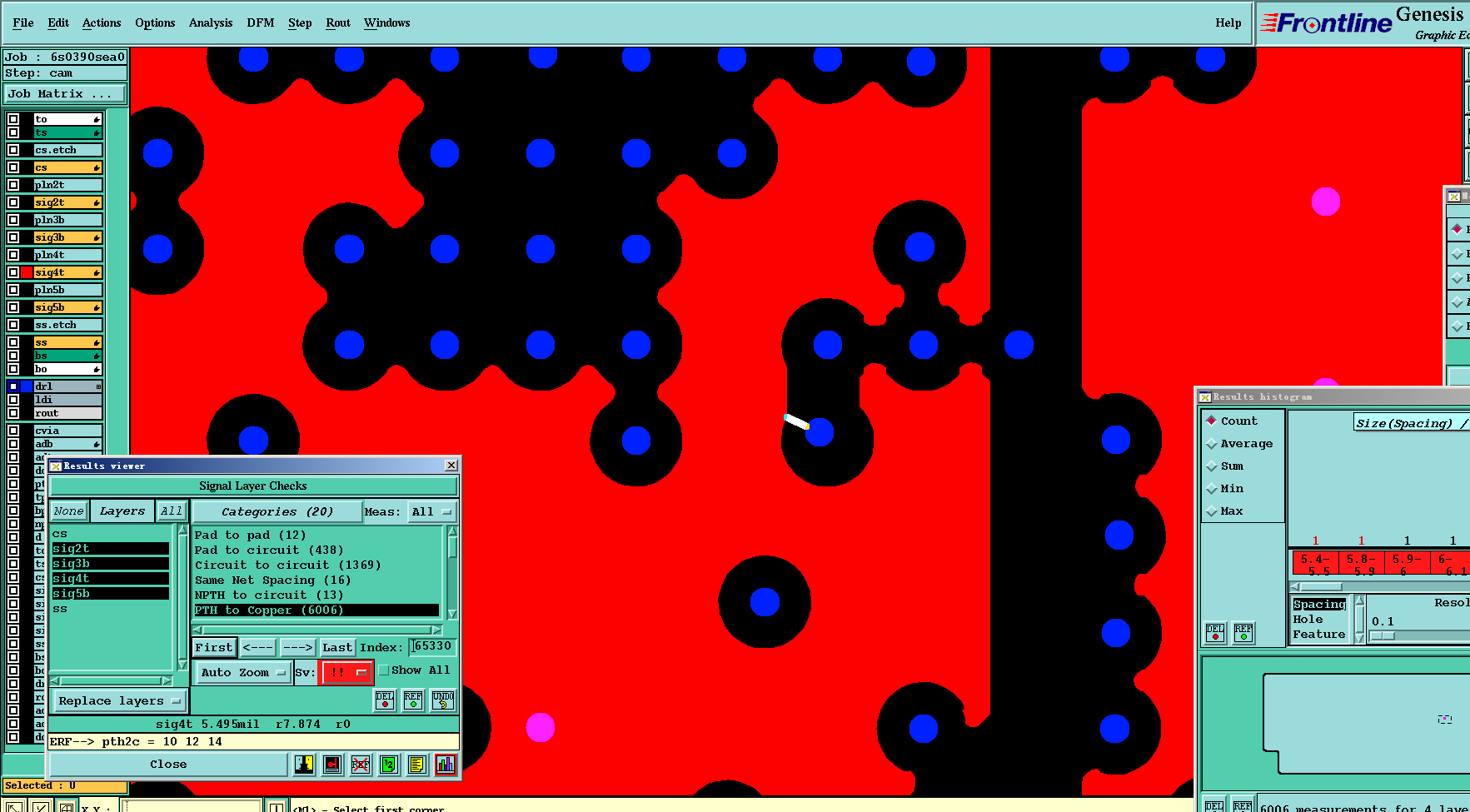Click the 5.4-5.5 red histogram bin
Image resolution: width=1470 pixels, height=812 pixels.
(x=1315, y=564)
